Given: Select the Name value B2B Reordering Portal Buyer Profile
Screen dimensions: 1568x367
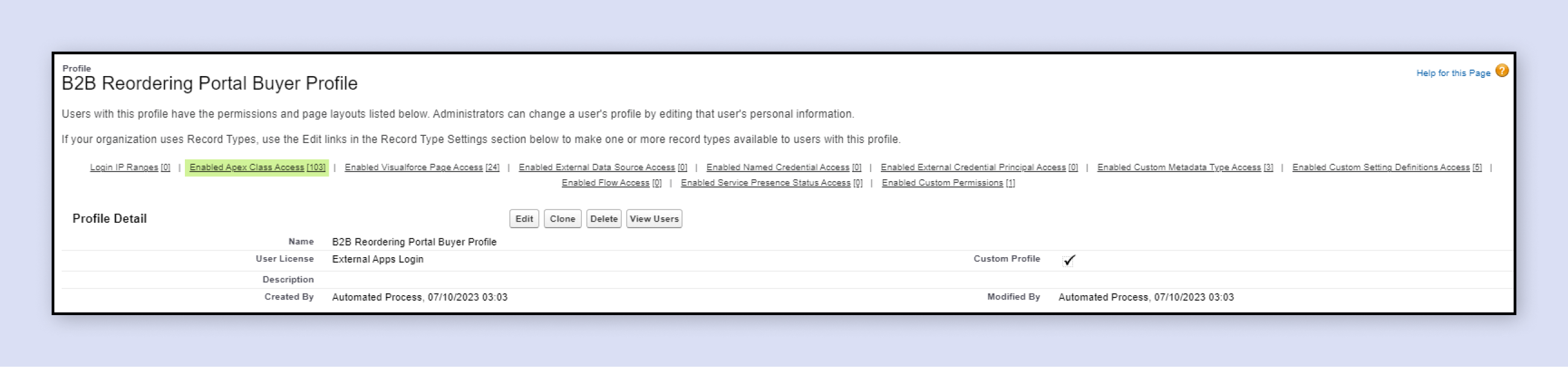Looking at the screenshot, I should point(414,241).
